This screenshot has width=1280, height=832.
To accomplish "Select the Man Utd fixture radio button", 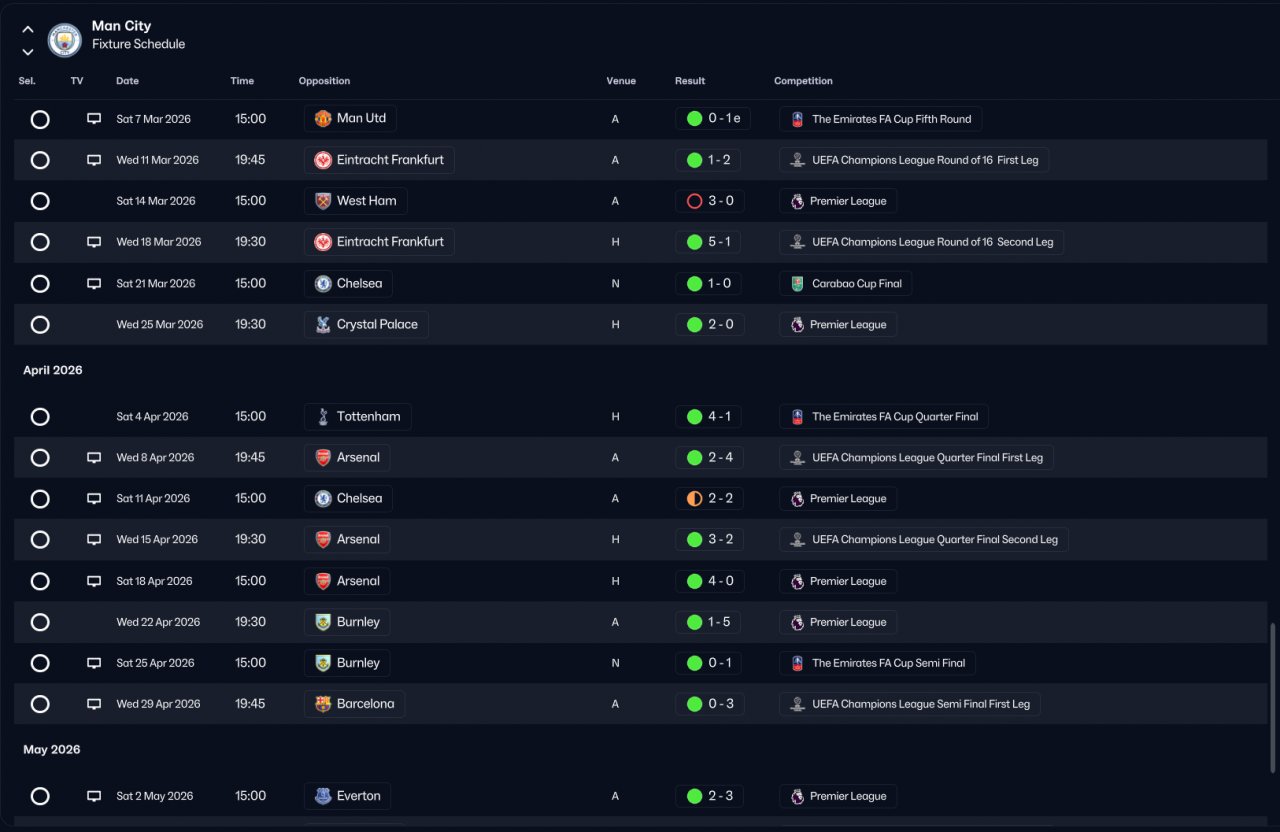I will pyautogui.click(x=40, y=119).
